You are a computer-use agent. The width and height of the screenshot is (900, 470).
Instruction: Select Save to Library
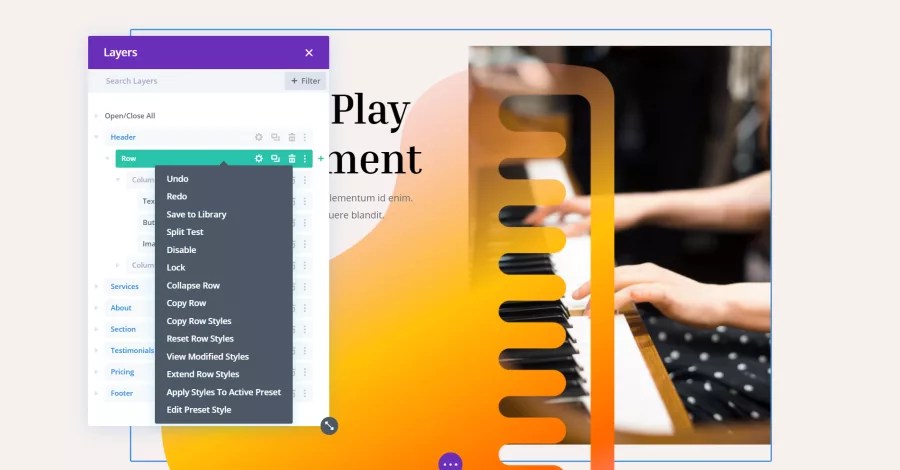pyautogui.click(x=196, y=215)
